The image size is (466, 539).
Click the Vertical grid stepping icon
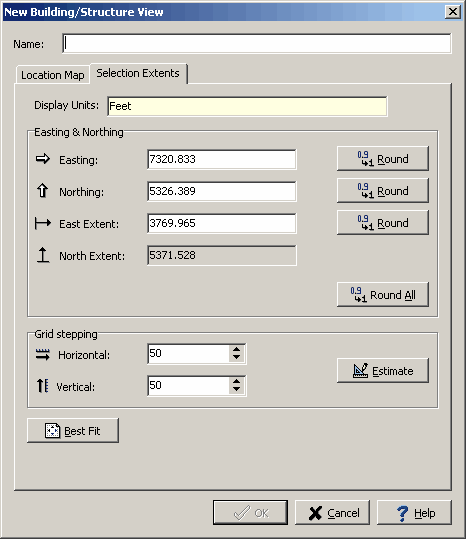pos(43,385)
